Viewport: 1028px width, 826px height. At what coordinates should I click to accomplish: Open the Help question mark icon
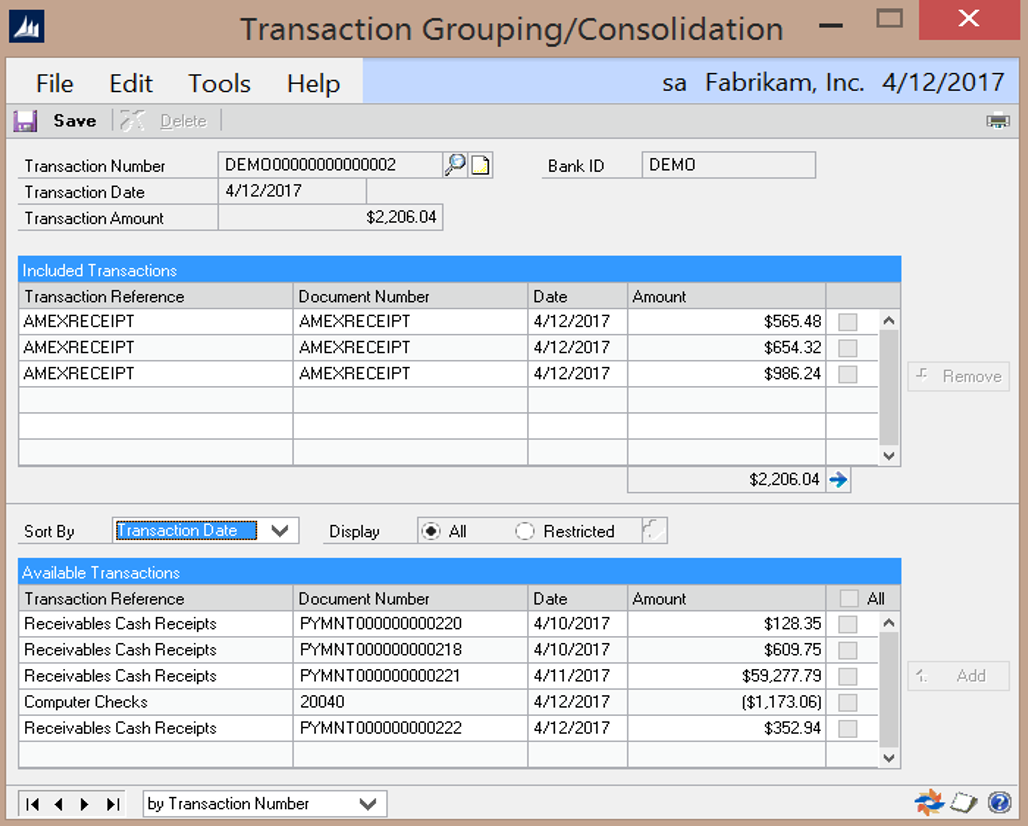click(998, 802)
